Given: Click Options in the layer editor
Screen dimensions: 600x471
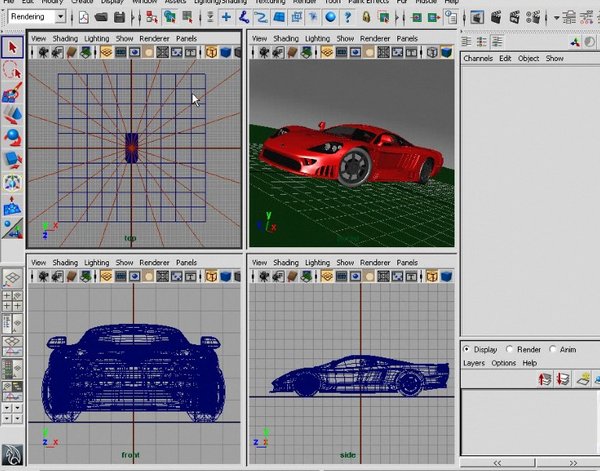Looking at the screenshot, I should tap(503, 363).
